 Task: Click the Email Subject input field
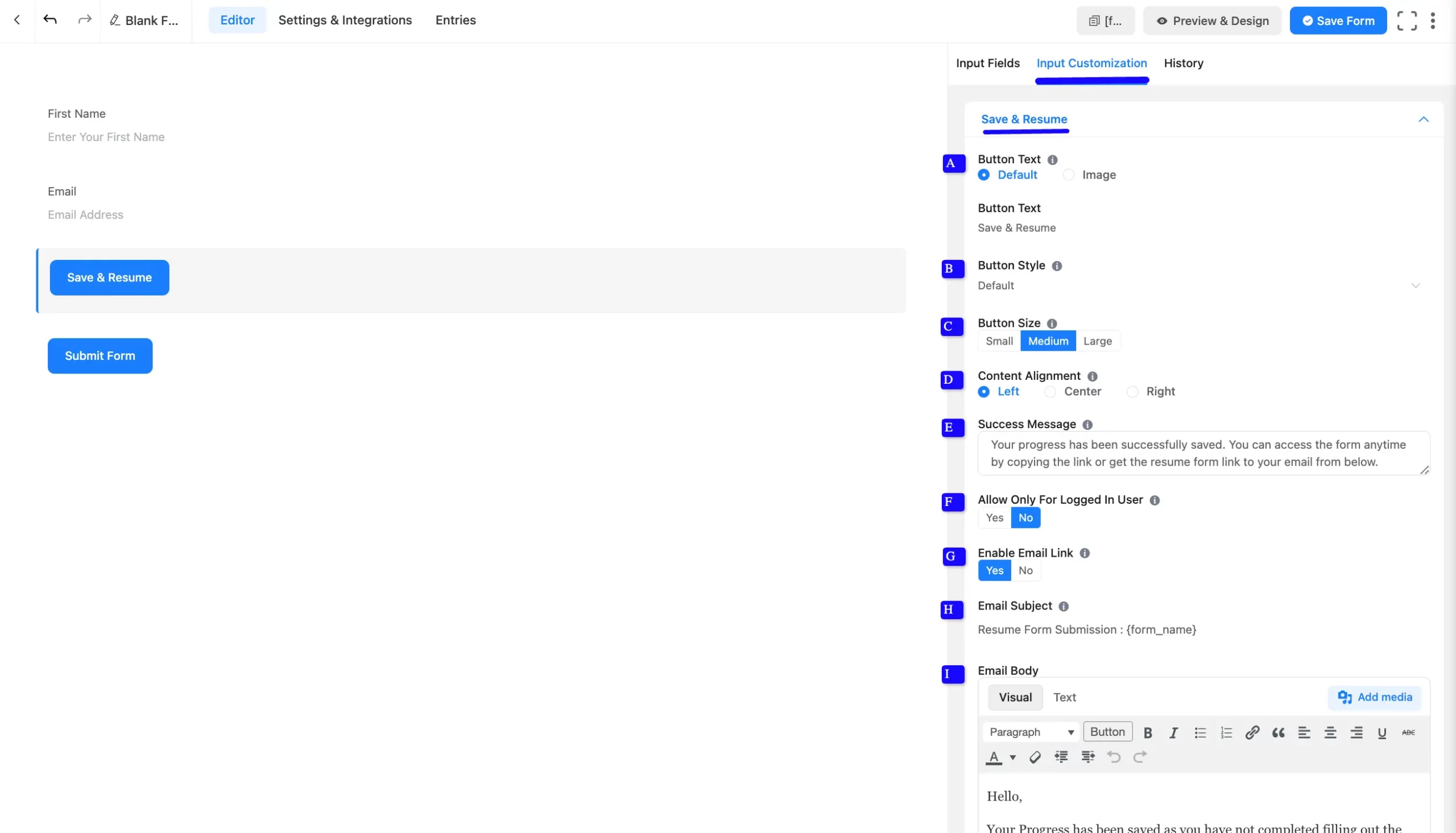click(1198, 630)
